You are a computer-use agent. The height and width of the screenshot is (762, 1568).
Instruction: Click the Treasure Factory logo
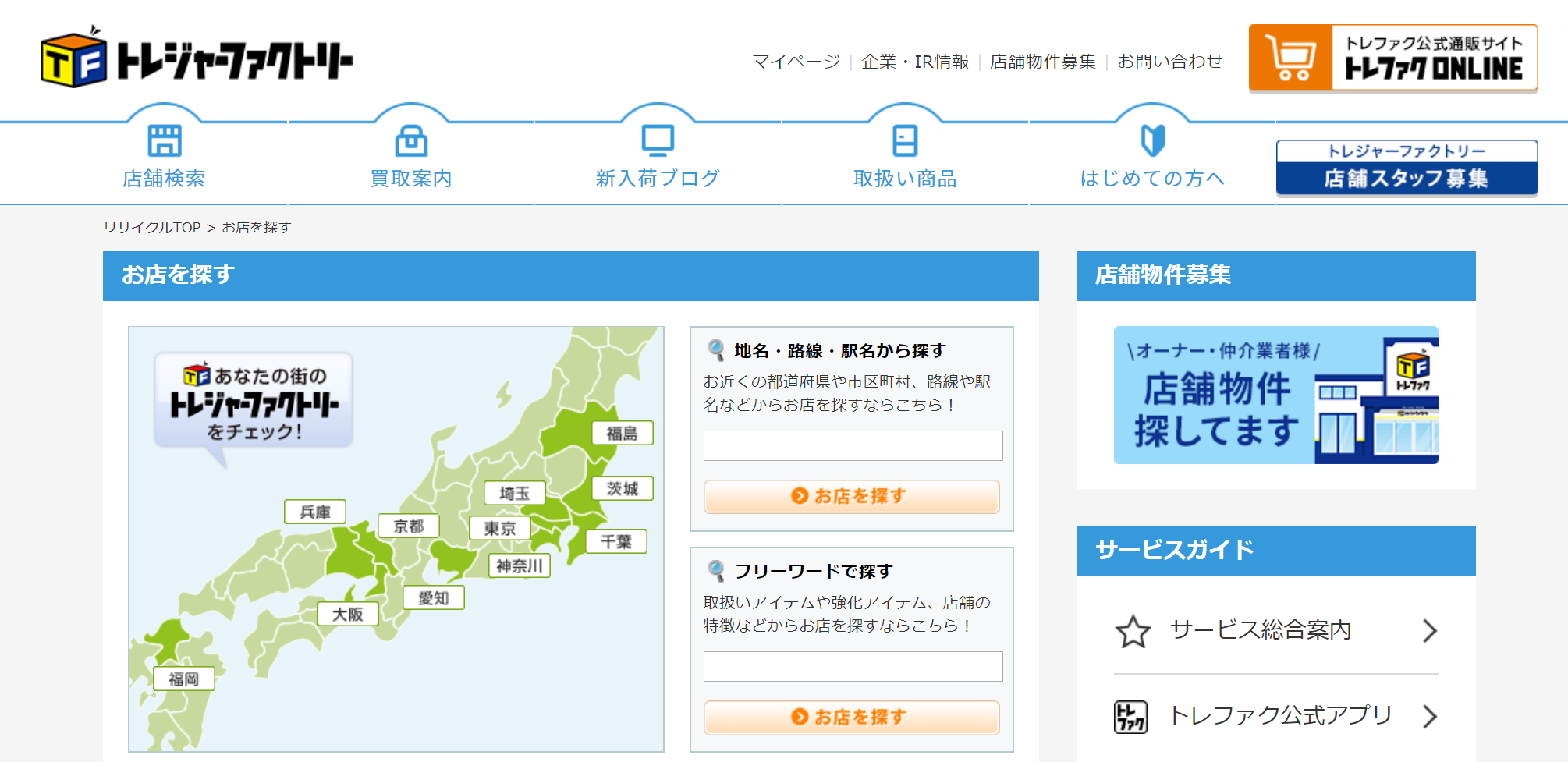point(196,58)
